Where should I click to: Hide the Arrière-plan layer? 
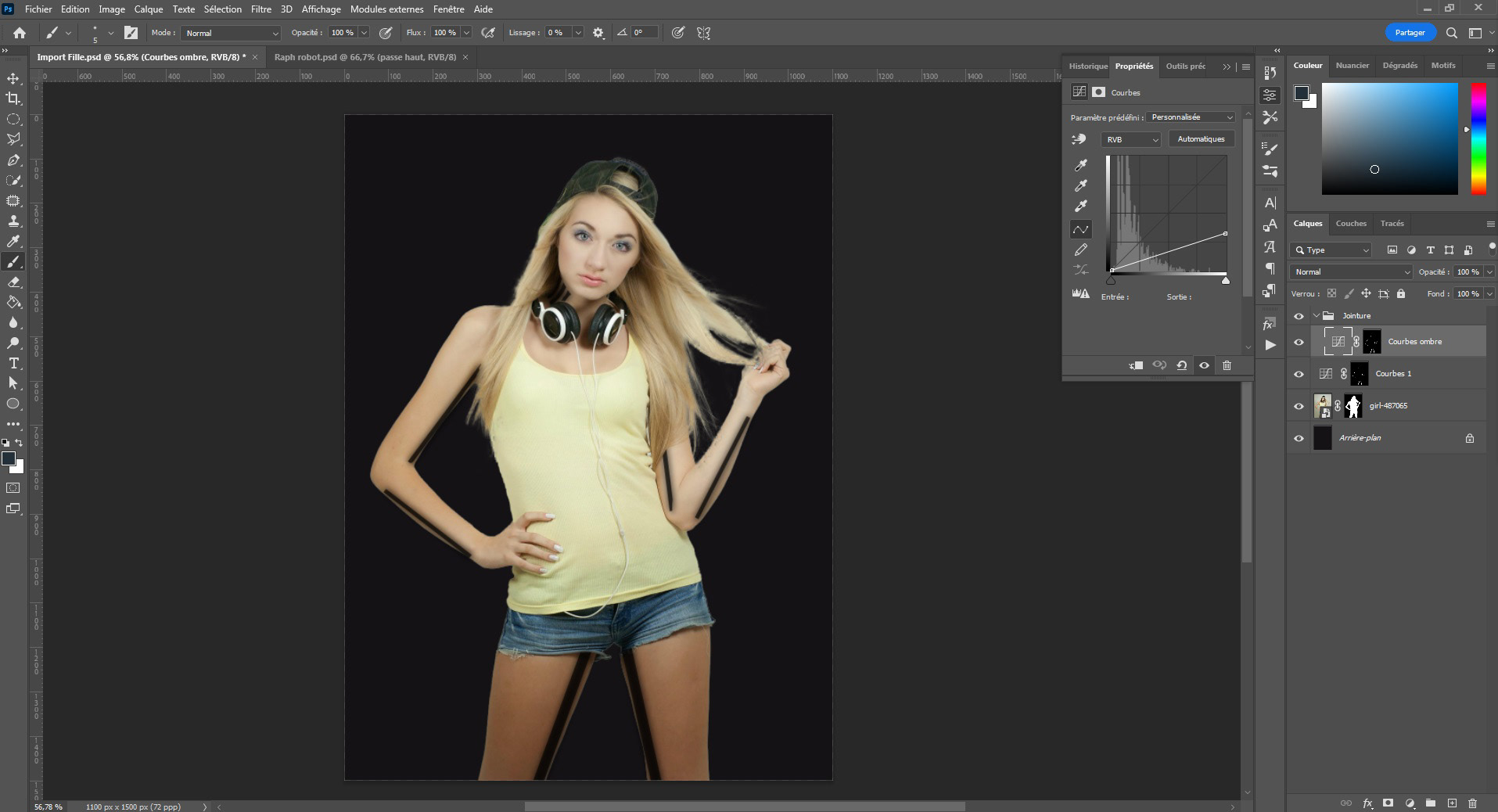1299,438
